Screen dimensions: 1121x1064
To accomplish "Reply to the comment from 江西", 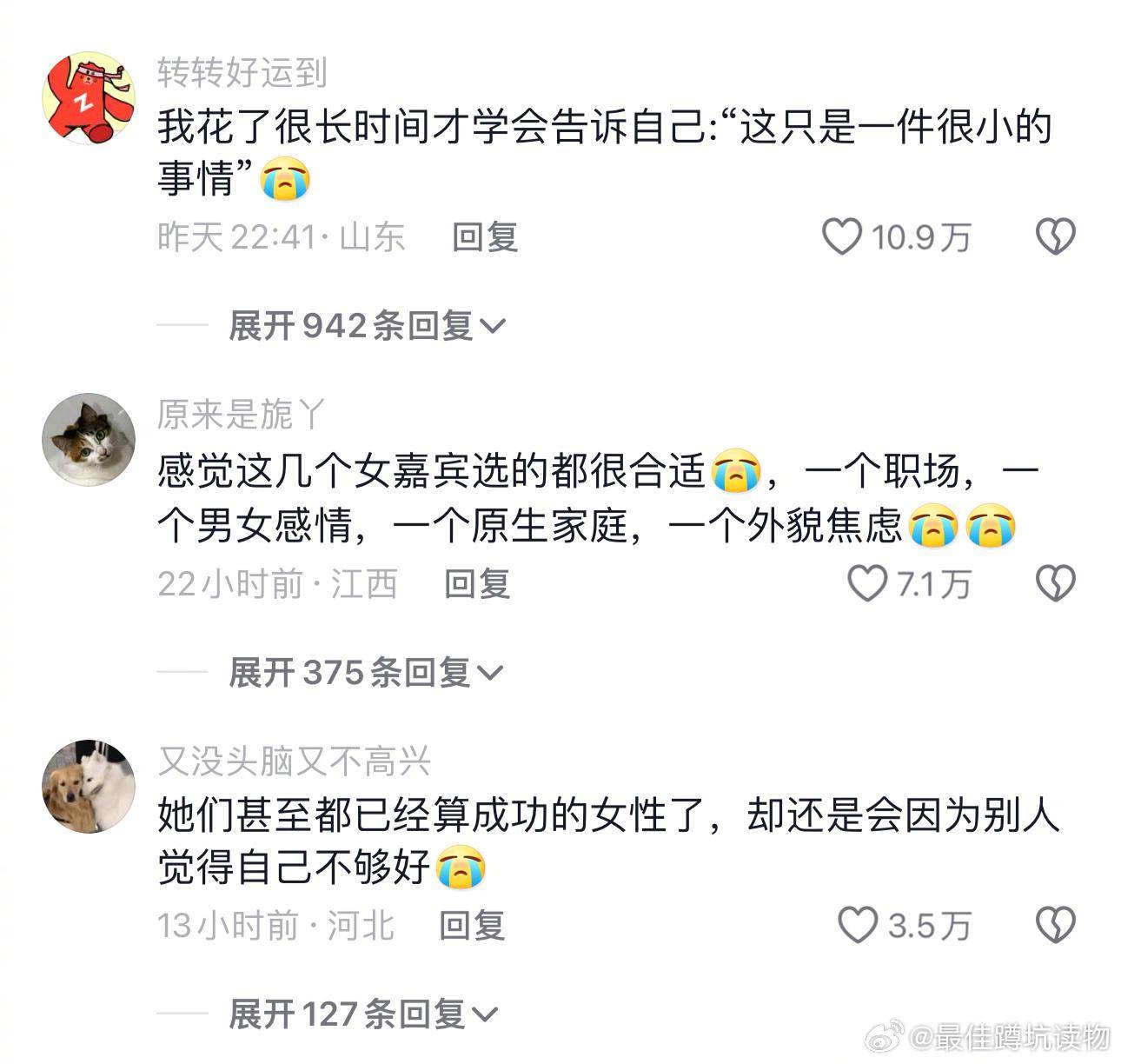I will [477, 583].
